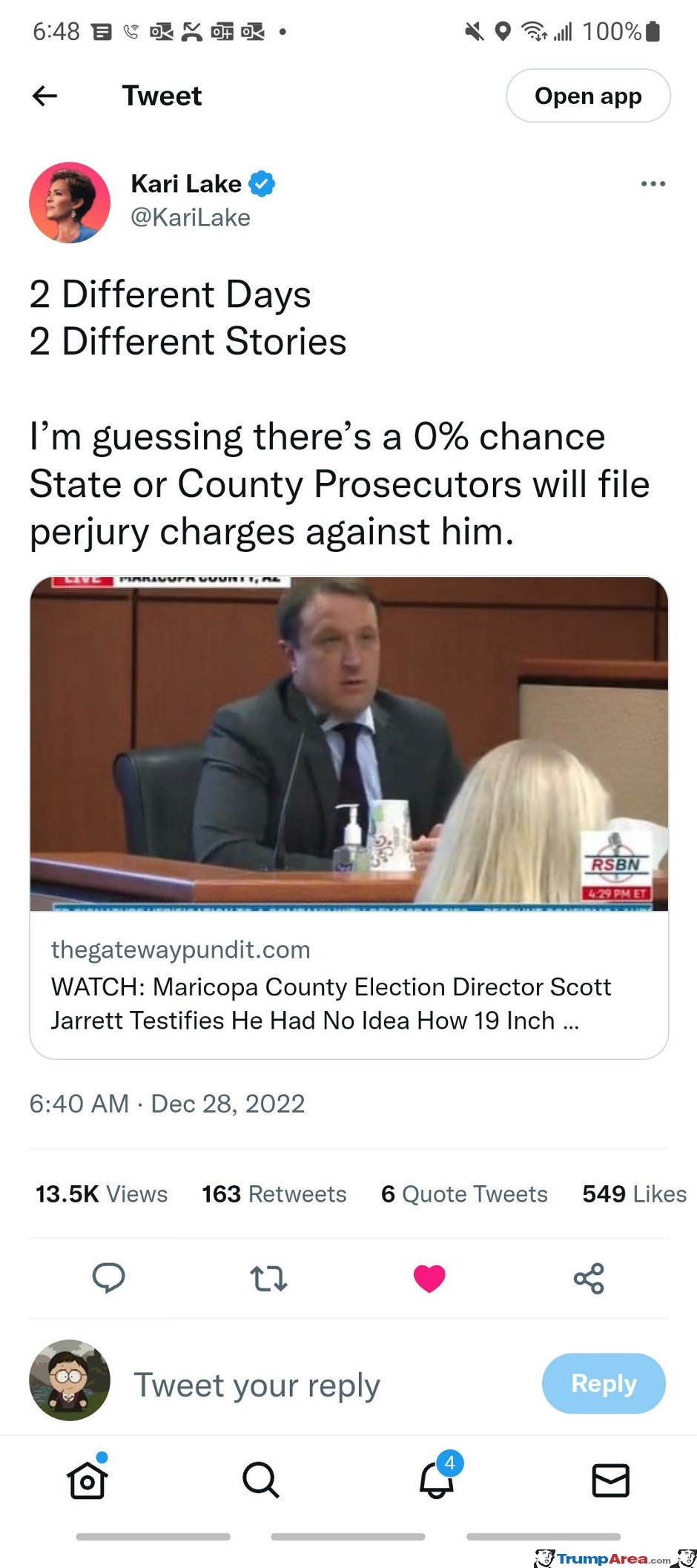This screenshot has width=697, height=1568.
Task: Open the courtroom video preview image
Action: pos(349,743)
